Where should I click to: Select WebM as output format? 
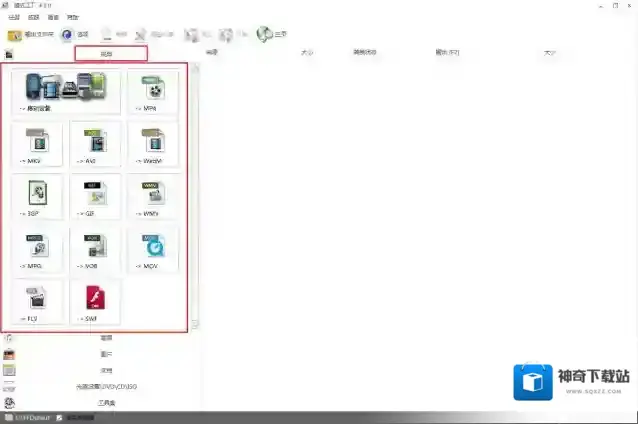[152, 144]
